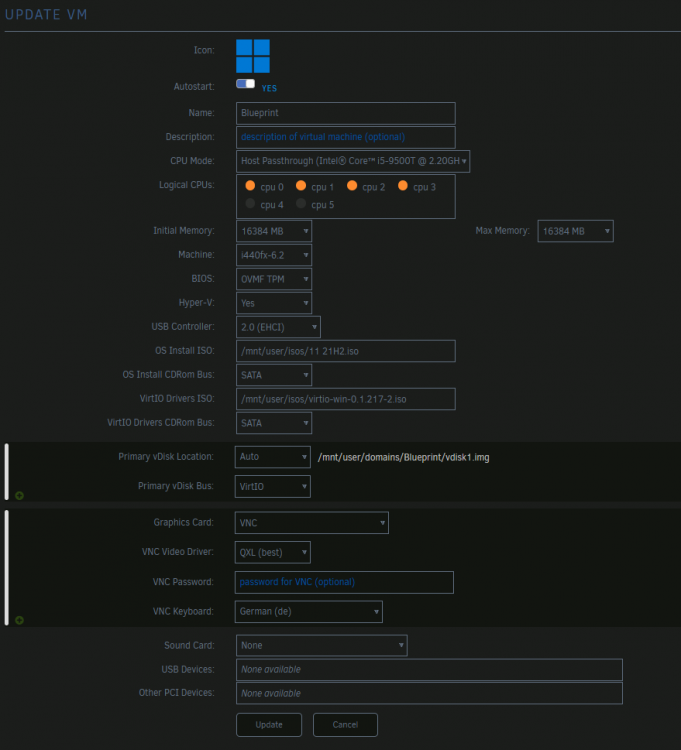
Task: Click the YES autostart label
Action: (269, 88)
